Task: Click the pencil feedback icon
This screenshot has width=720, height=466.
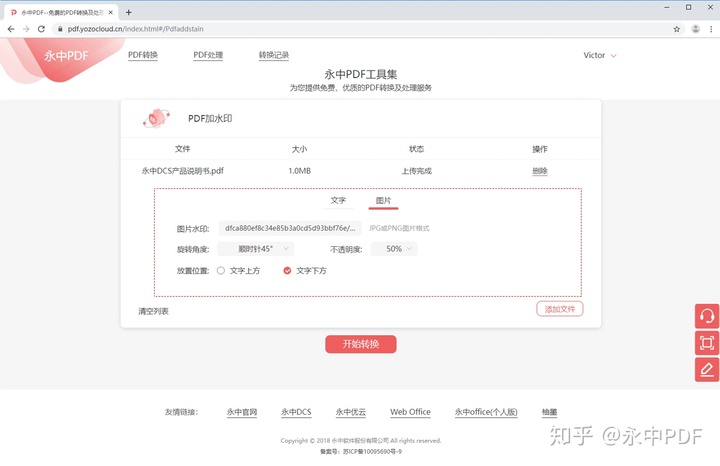Action: tap(707, 370)
